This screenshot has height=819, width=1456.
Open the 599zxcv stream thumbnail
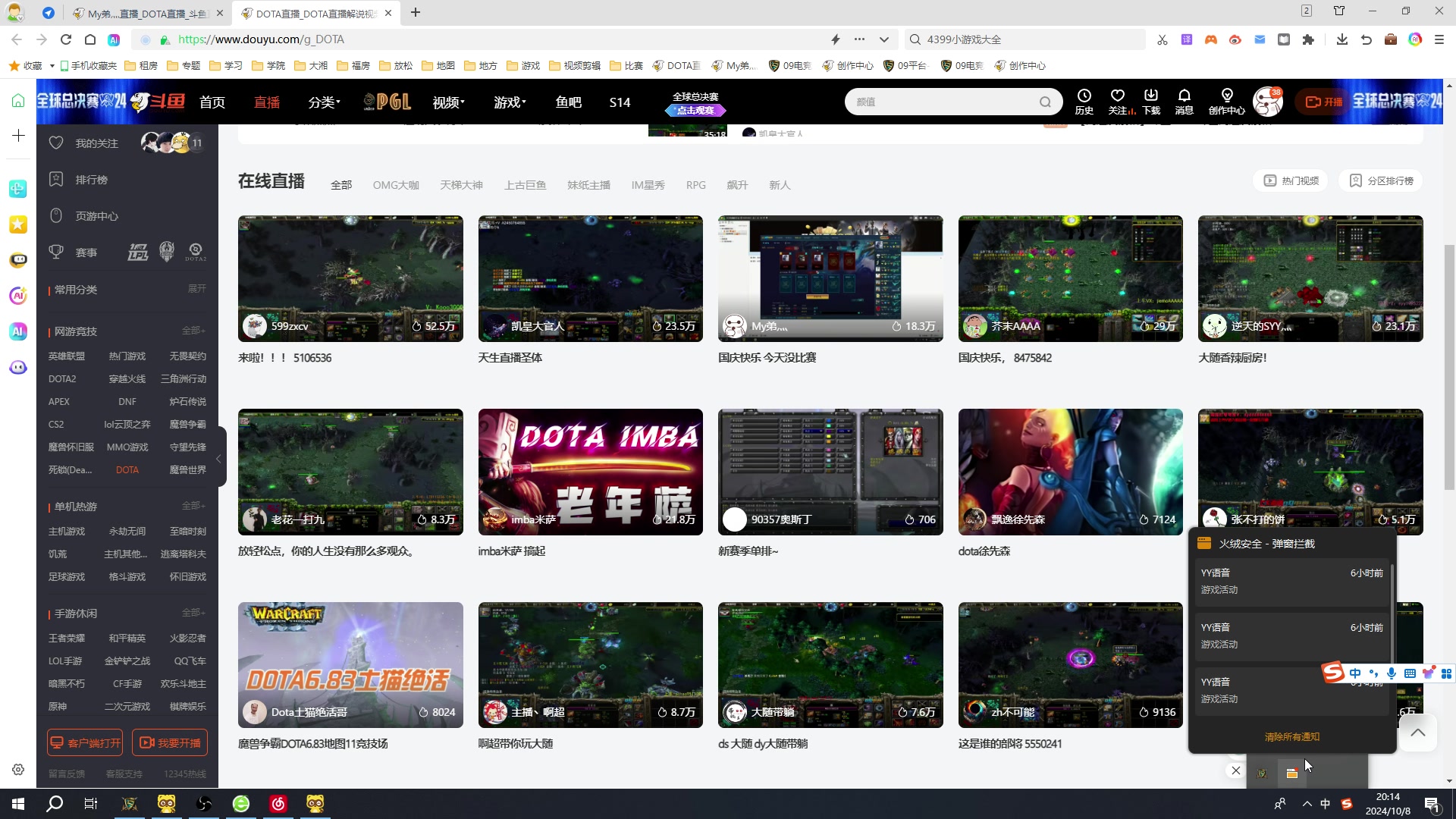point(350,278)
